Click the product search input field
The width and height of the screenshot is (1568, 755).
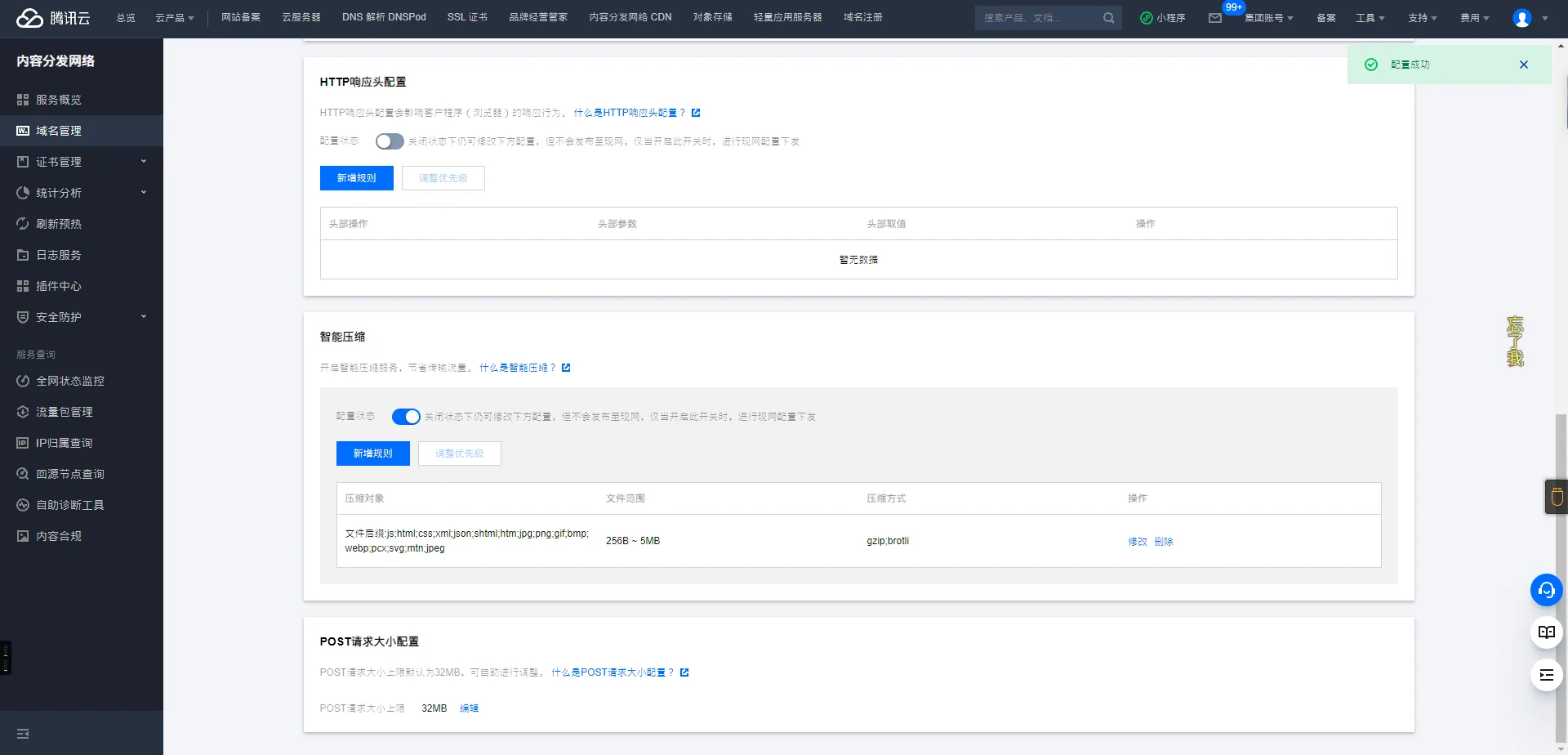[1037, 17]
